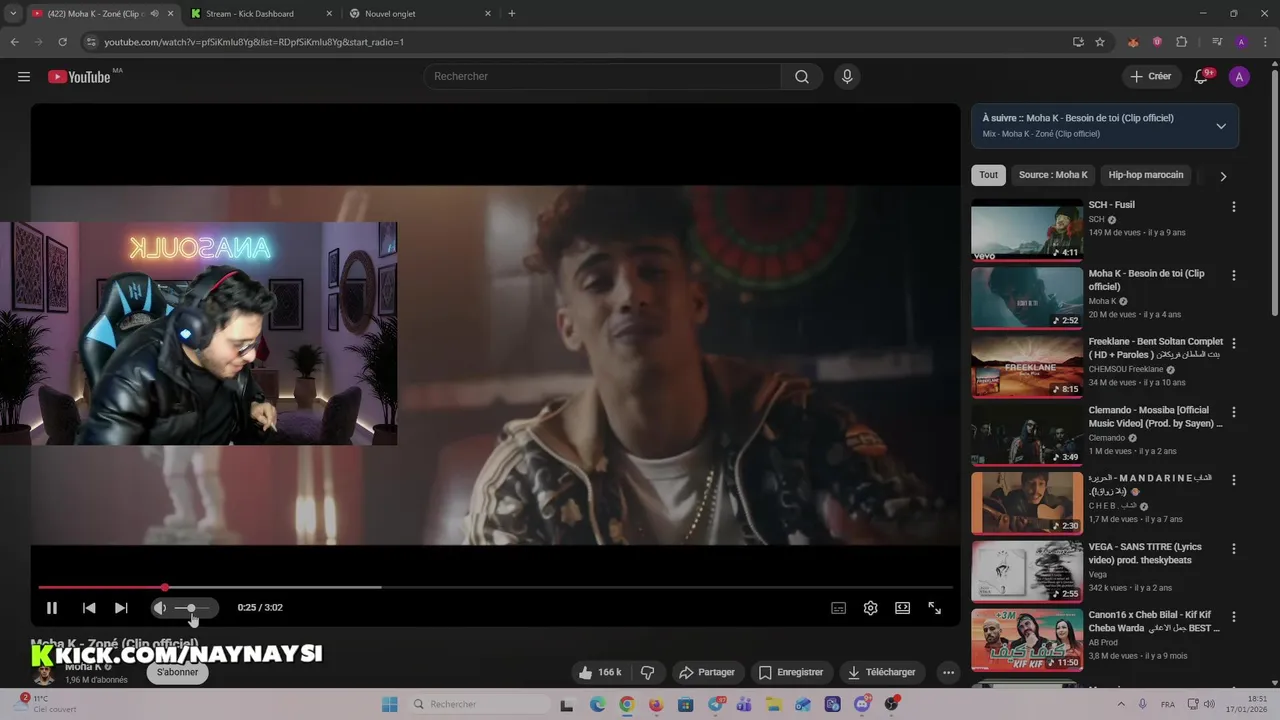Open Canon16 x Cheb Bilal Kif Kif title
Image resolution: width=1280 pixels, height=720 pixels.
click(1154, 622)
